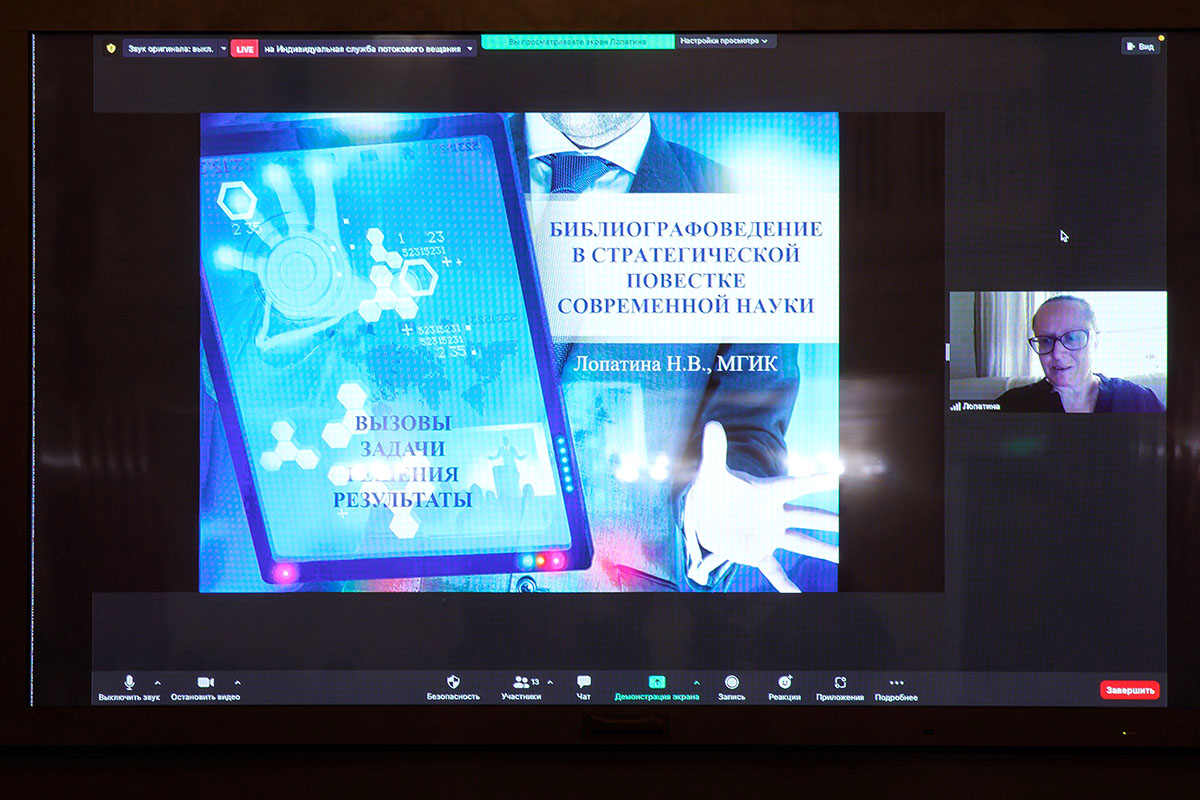The width and height of the screenshot is (1200, 800).
Task: Click the encryption shield icon at top left
Action: [111, 48]
